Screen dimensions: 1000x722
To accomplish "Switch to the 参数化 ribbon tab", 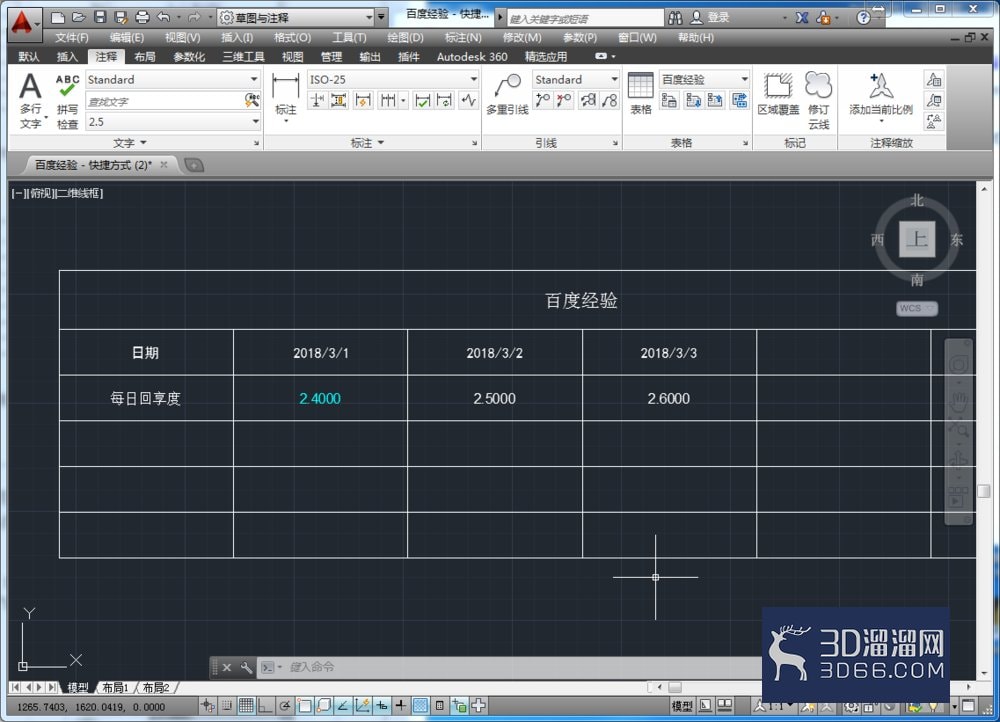I will [x=189, y=57].
